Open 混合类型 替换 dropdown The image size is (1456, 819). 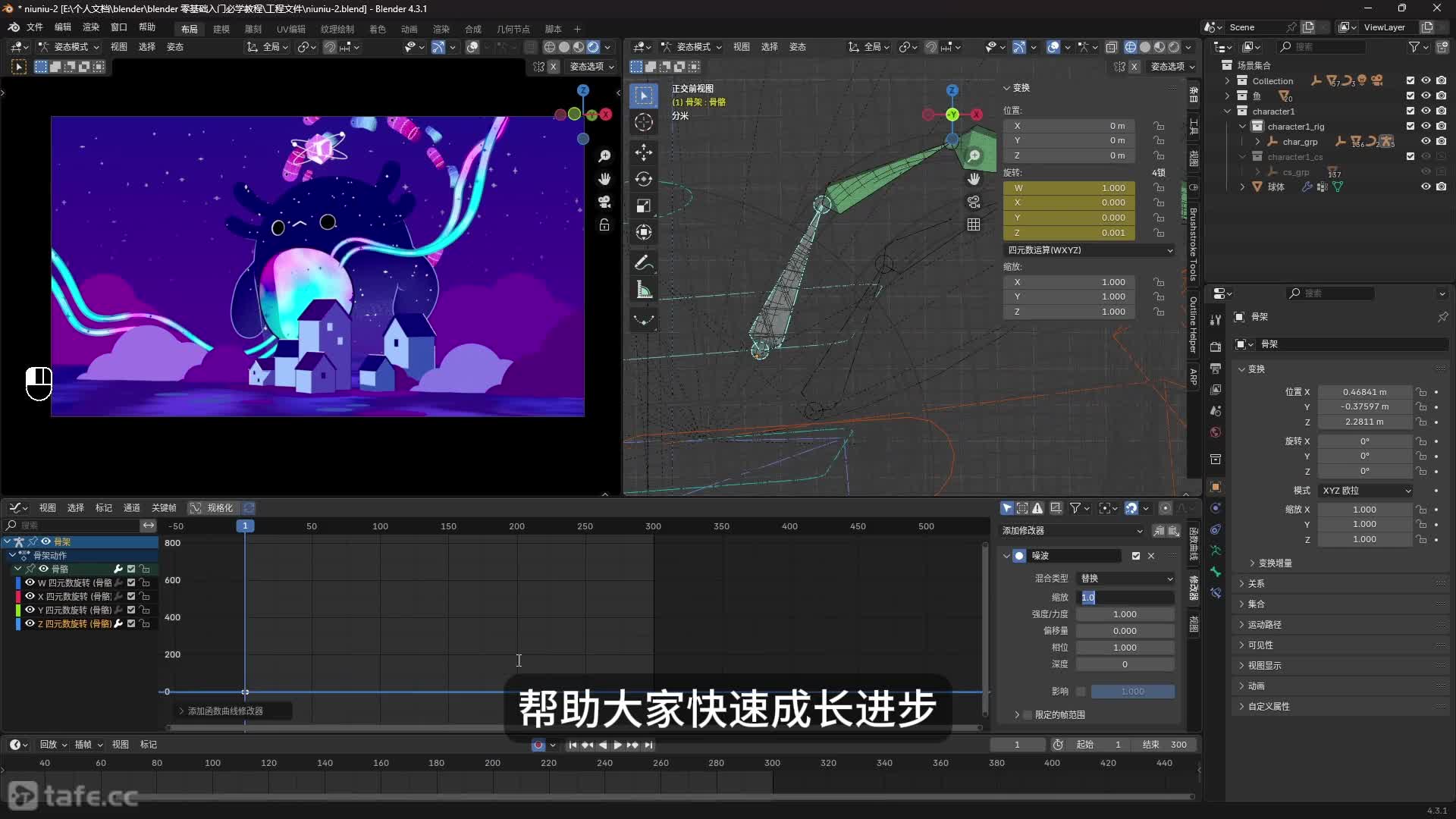click(1125, 579)
